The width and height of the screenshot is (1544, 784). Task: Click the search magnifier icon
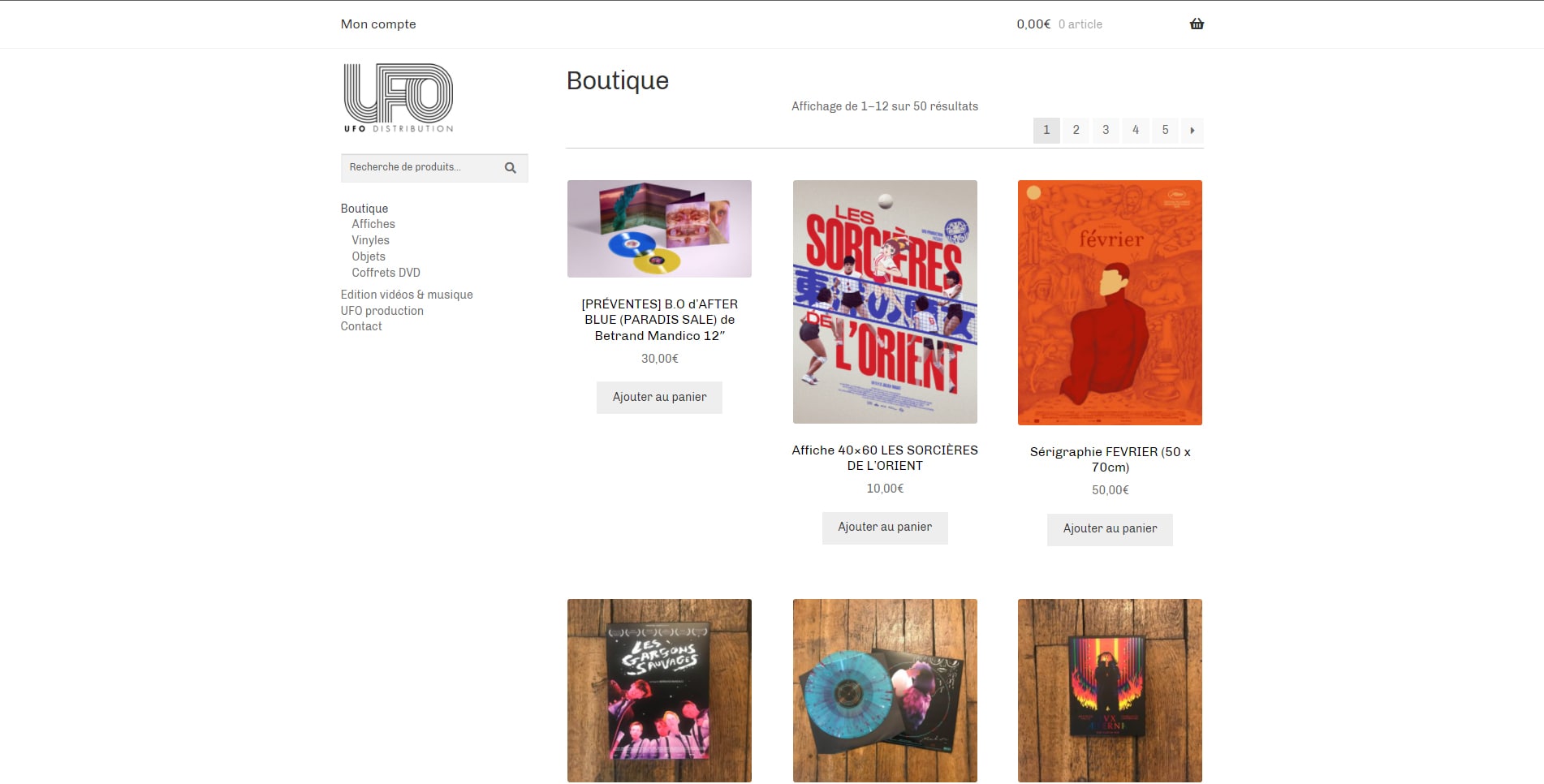[x=511, y=168]
